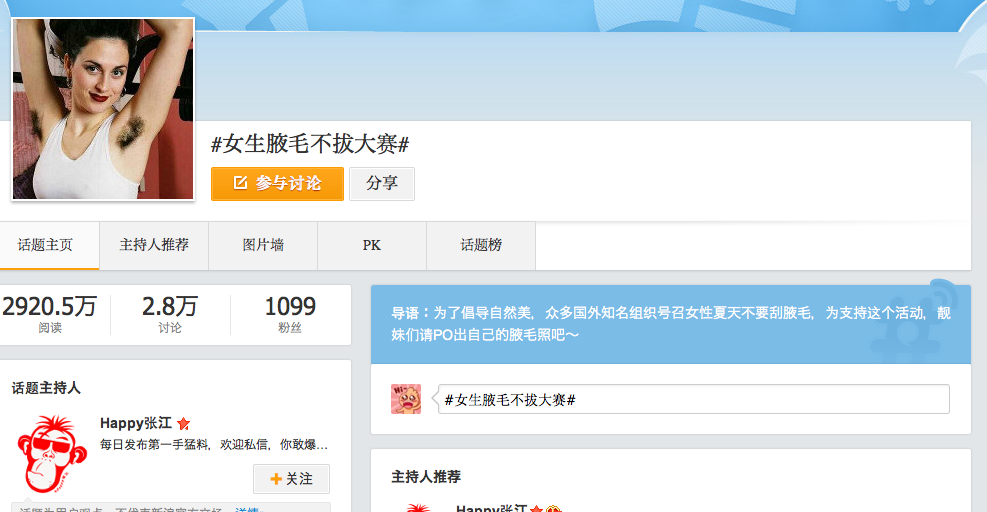Click the #女生腋毛不拔大赛# topic title
Viewport: 987px width, 512px height.
[x=310, y=144]
